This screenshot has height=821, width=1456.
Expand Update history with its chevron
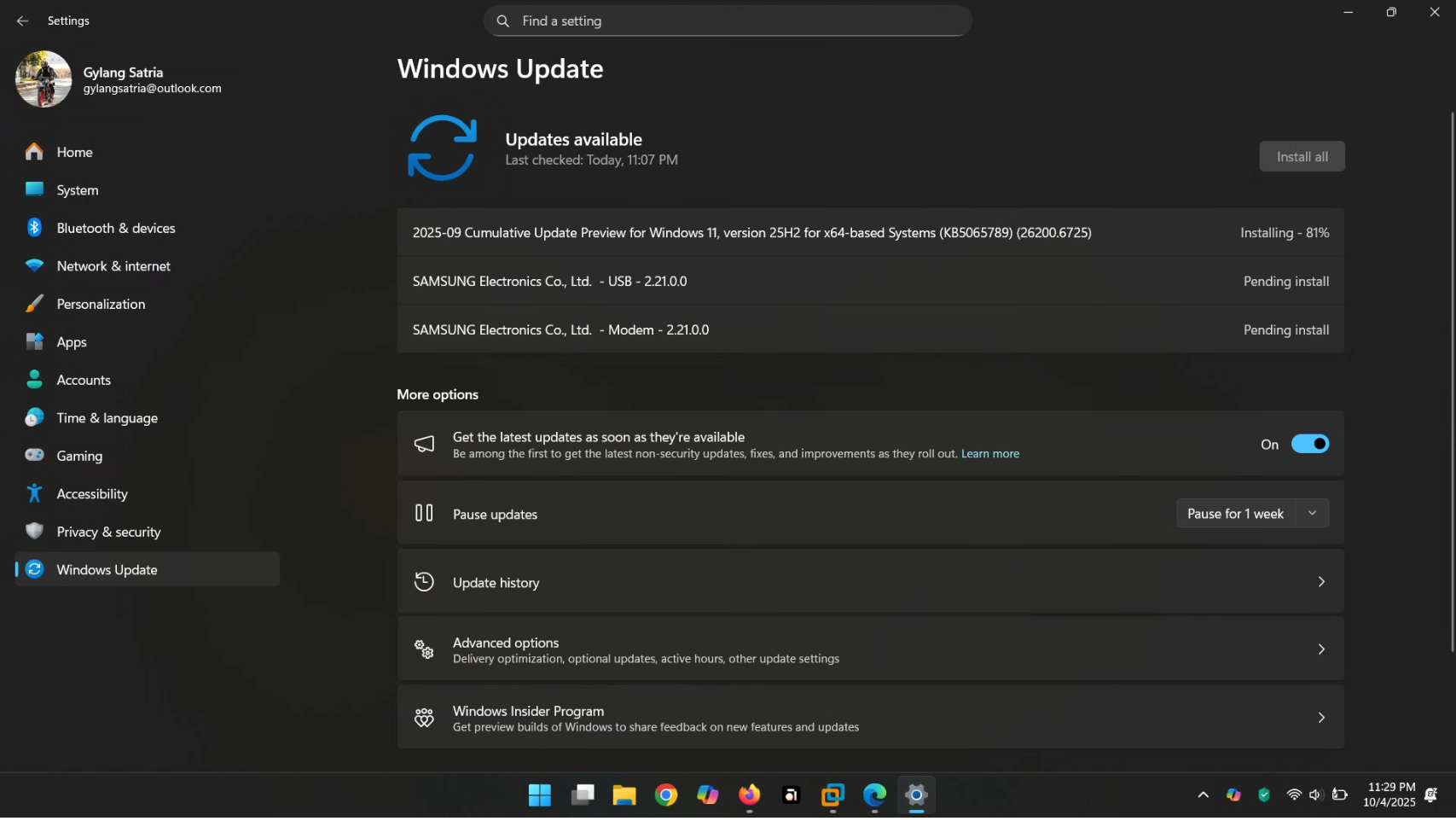(1320, 582)
